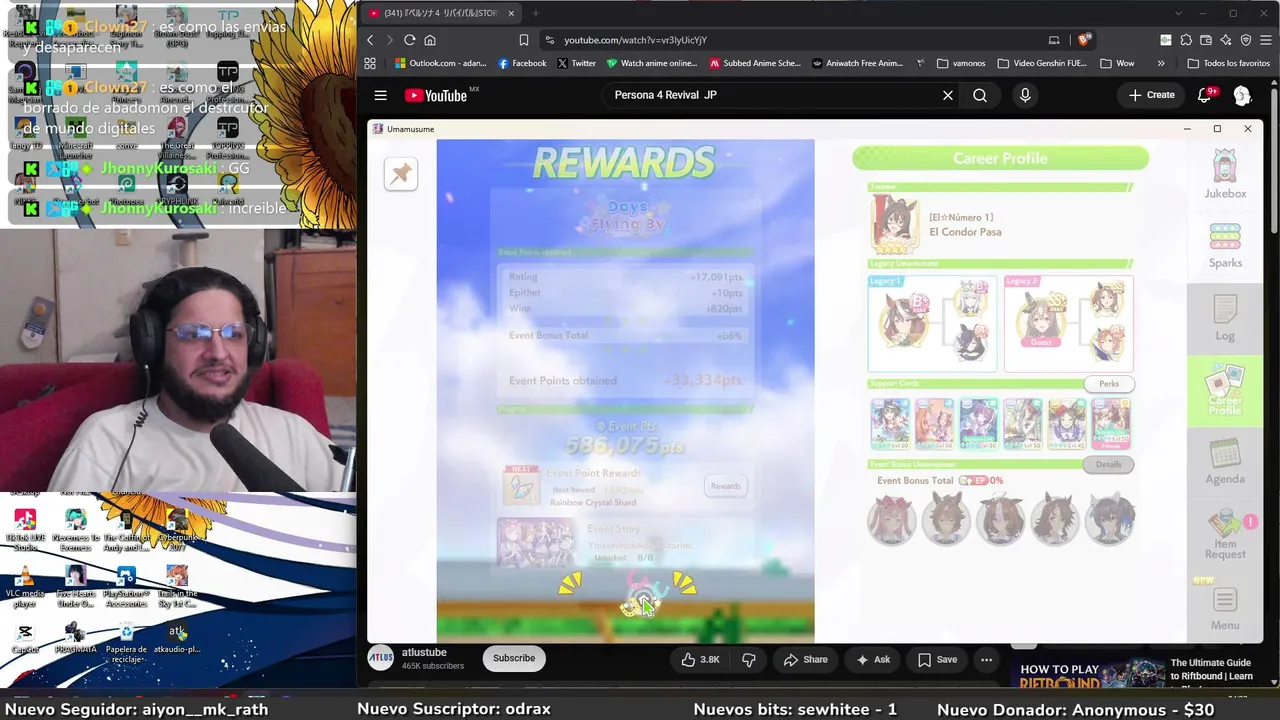Open TikTok LIVE Studio desktop shortcut
Image resolution: width=1280 pixels, height=720 pixels.
pyautogui.click(x=25, y=529)
